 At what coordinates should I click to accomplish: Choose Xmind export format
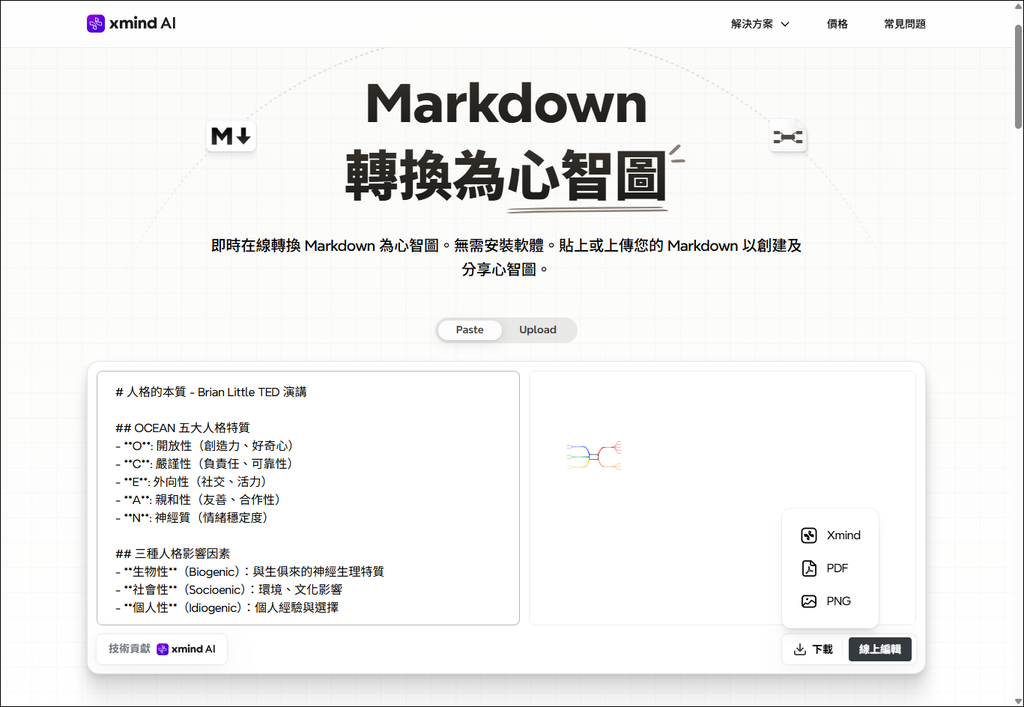tap(830, 535)
